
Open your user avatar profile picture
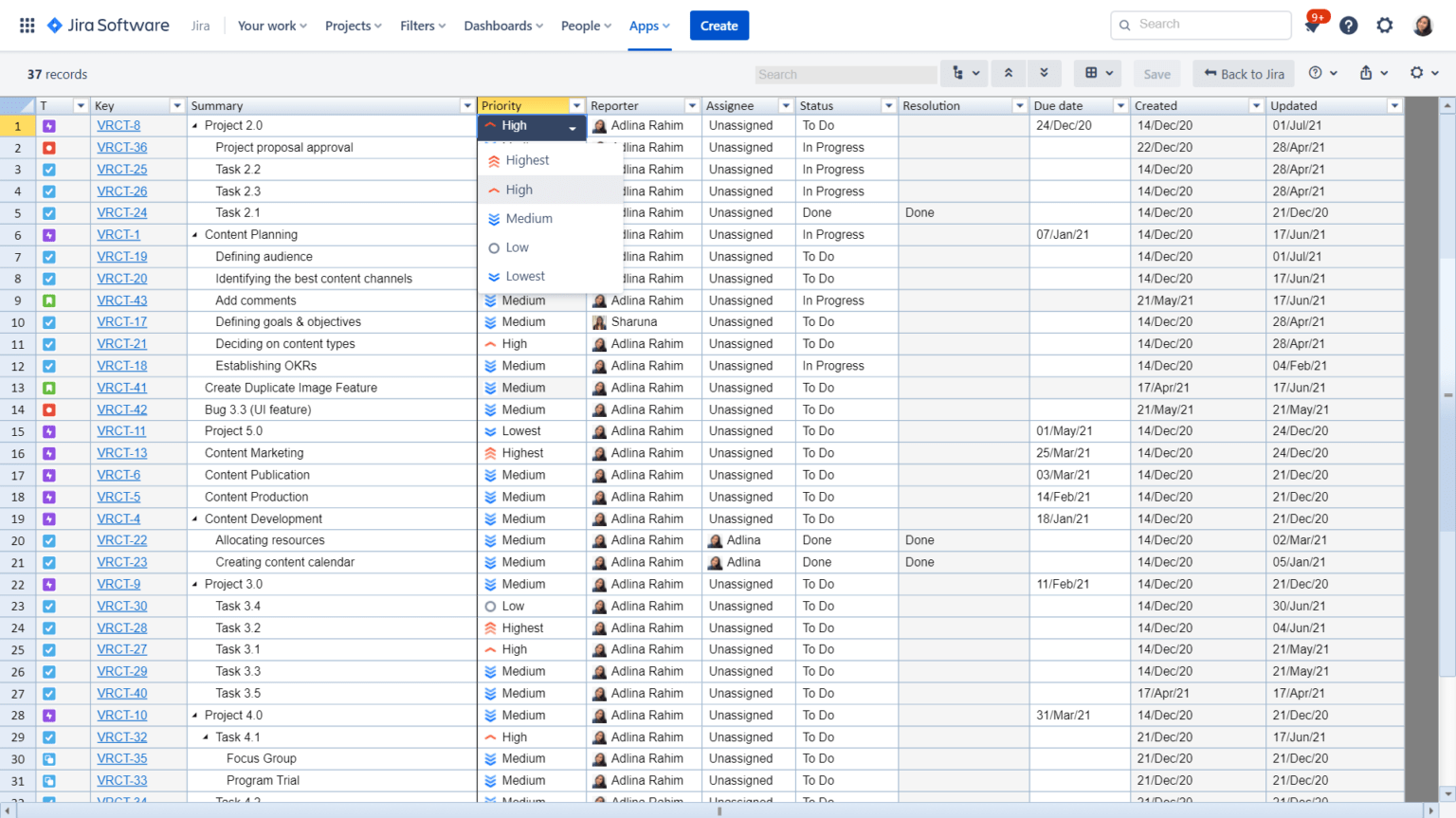[x=1423, y=26]
